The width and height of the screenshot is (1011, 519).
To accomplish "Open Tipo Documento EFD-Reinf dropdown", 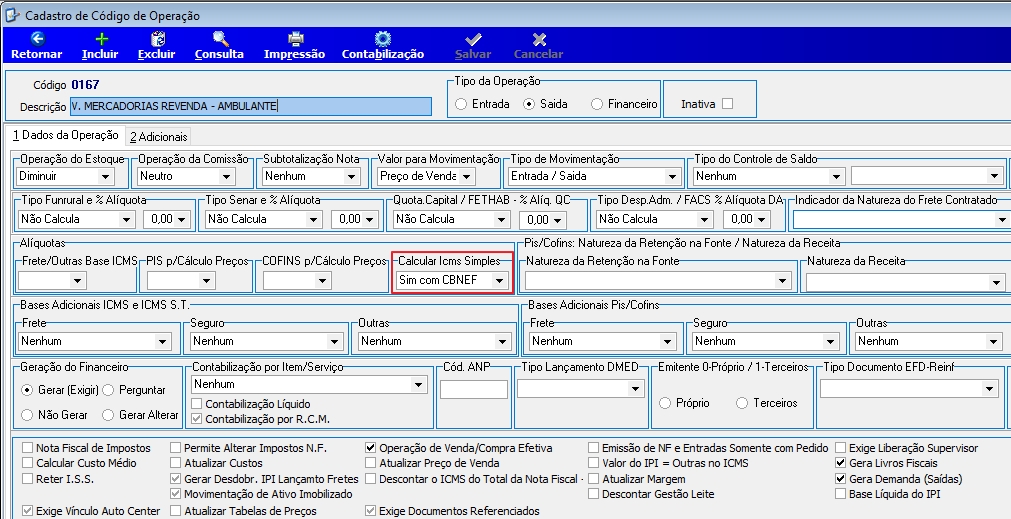I will coord(990,389).
